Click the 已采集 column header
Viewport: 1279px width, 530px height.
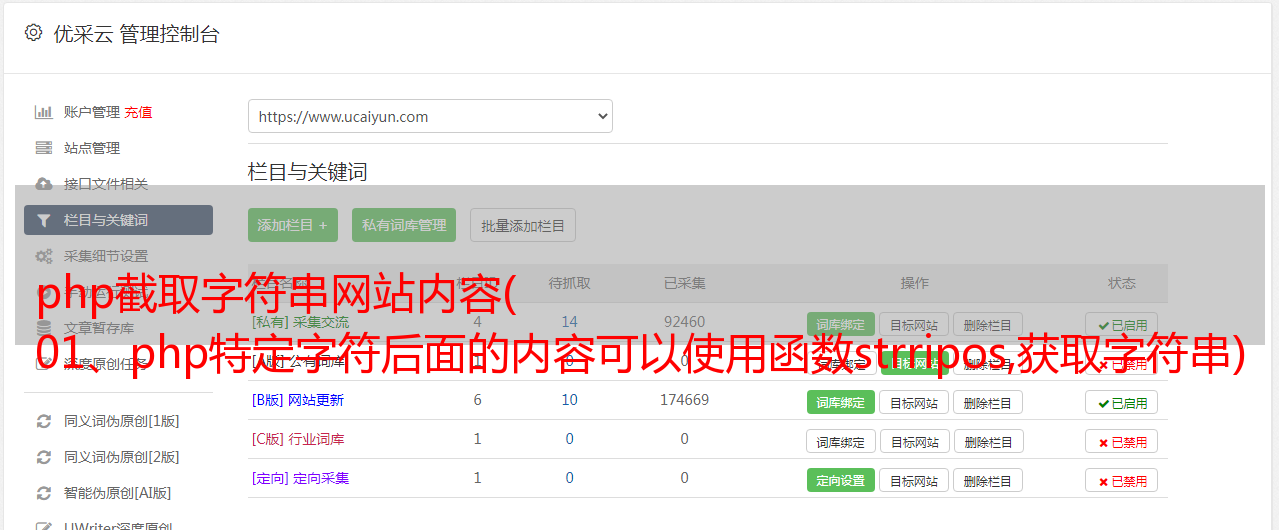tap(684, 283)
